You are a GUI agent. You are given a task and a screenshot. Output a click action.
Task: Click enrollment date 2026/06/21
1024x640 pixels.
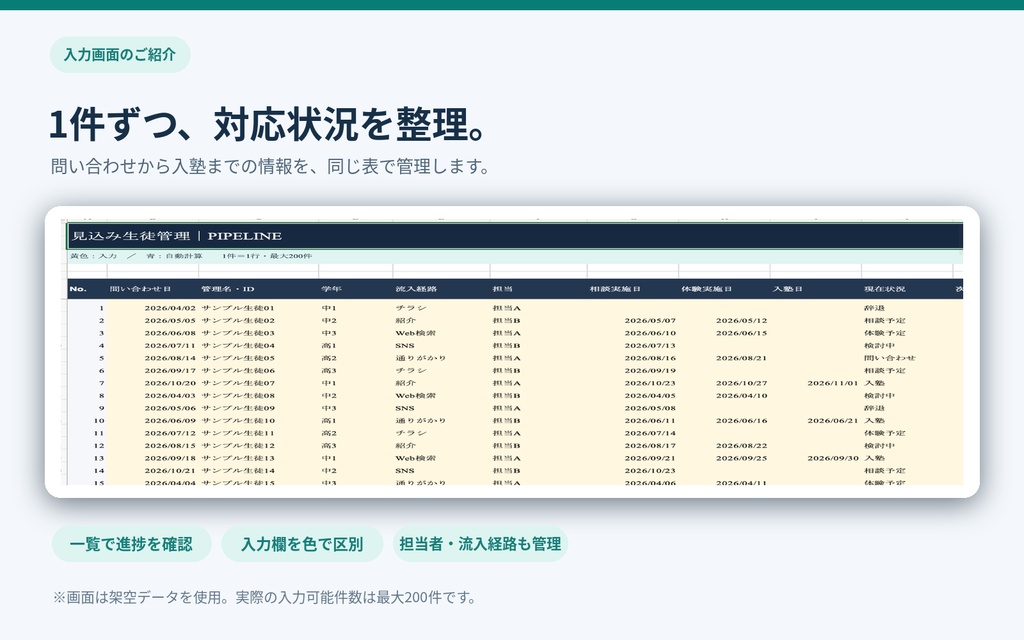[x=833, y=421]
